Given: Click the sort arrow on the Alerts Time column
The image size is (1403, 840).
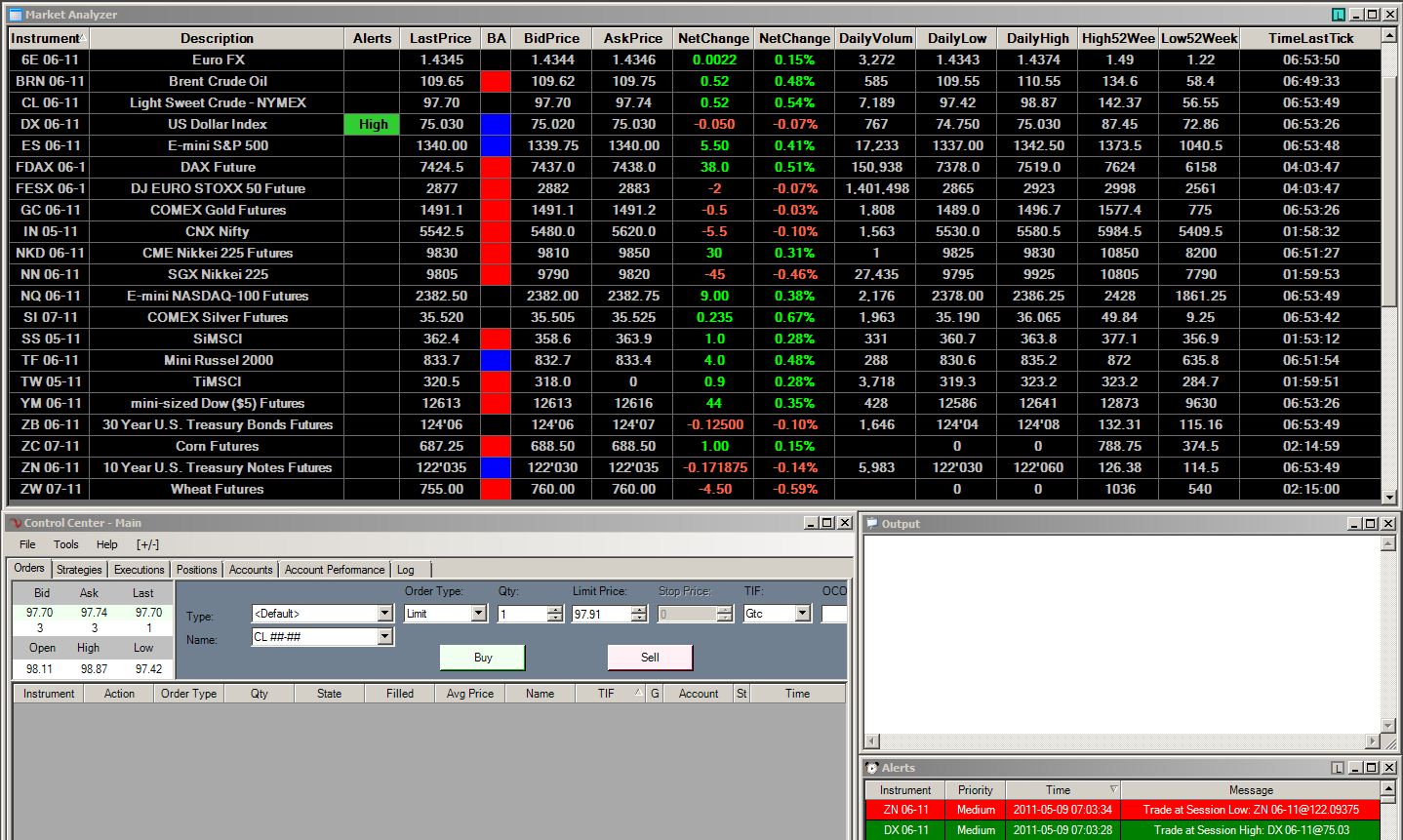Looking at the screenshot, I should coord(1113,789).
